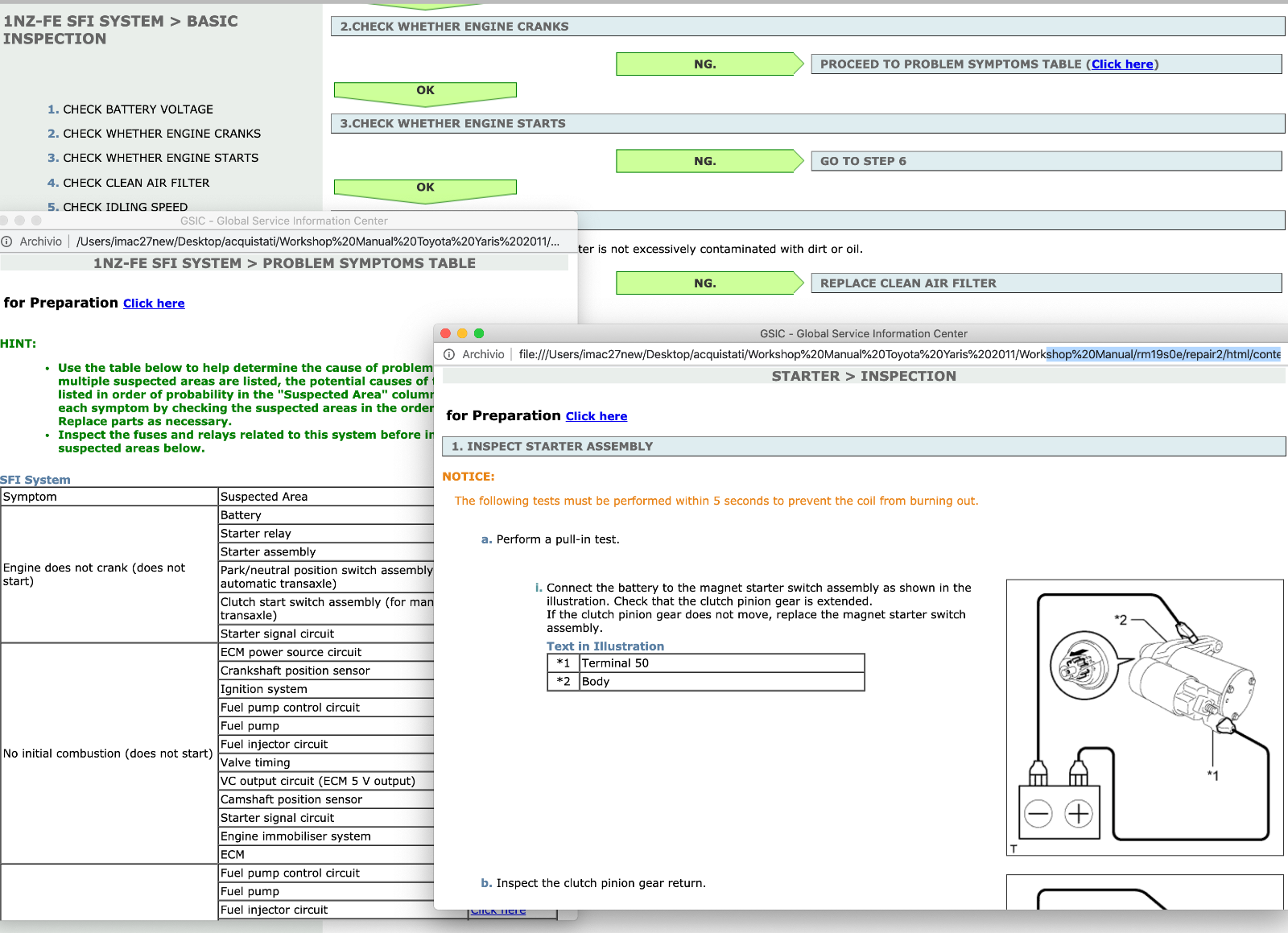Click the file path in the Problem Symptoms Table address bar
Viewport: 1288px width, 933px height.
[317, 242]
